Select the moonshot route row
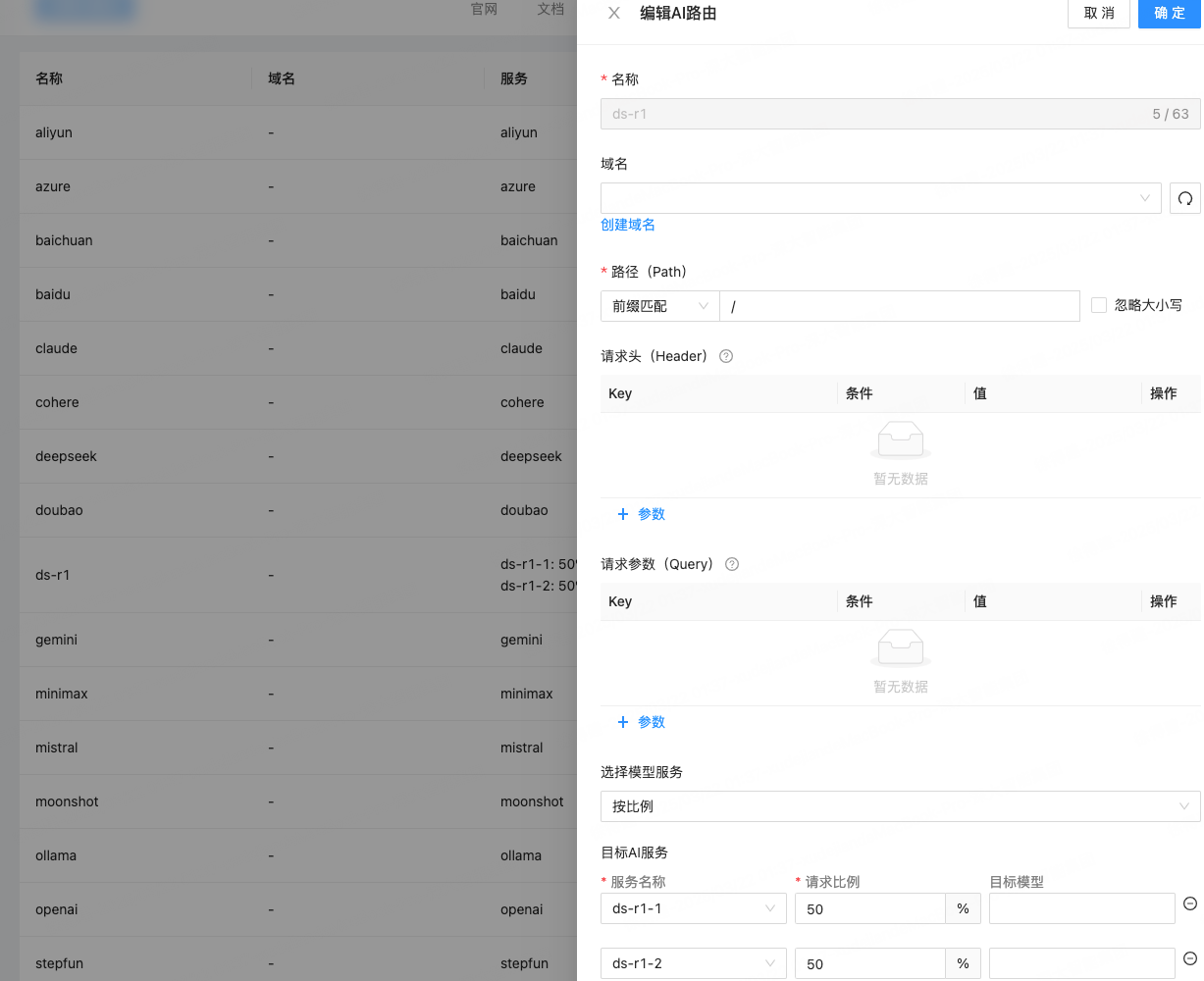 (298, 801)
